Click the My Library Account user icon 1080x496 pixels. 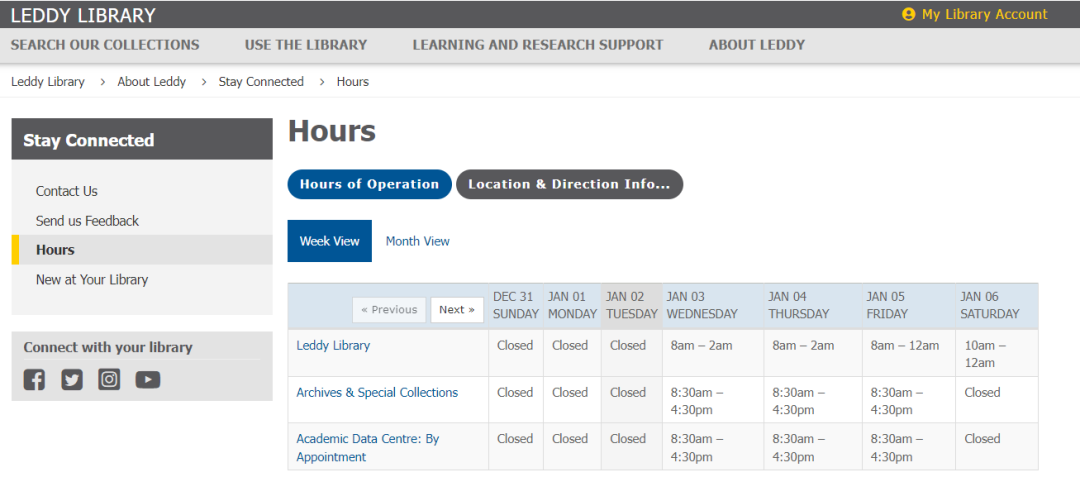[x=908, y=14]
